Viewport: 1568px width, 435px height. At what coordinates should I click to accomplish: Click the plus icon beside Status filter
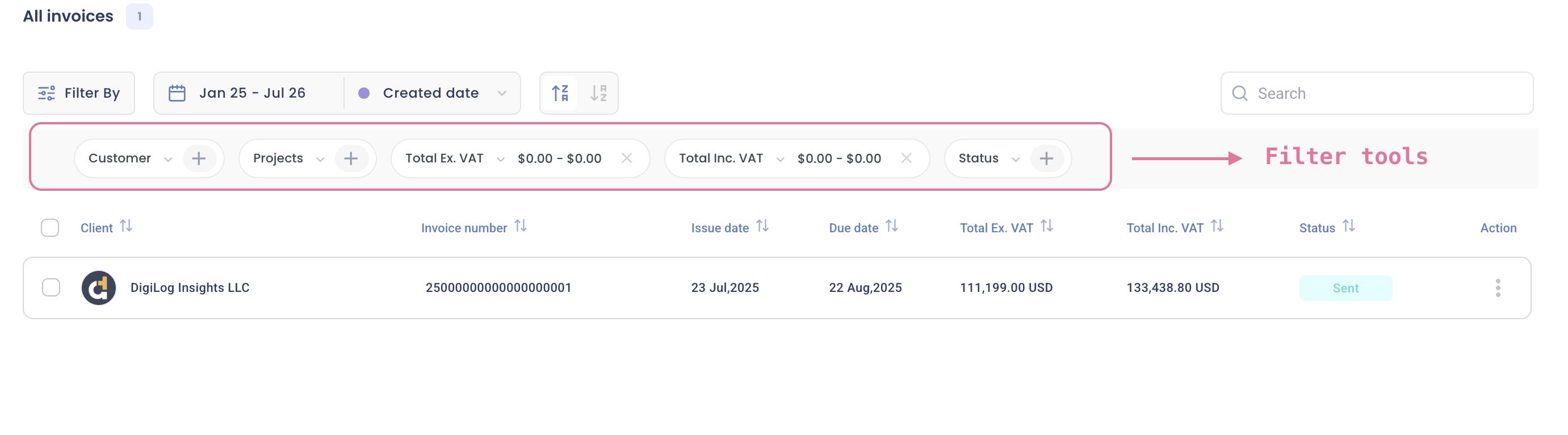coord(1046,158)
